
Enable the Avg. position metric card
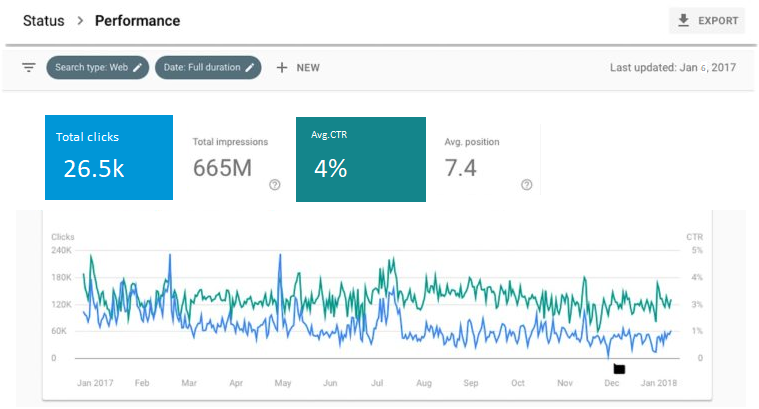(x=486, y=157)
